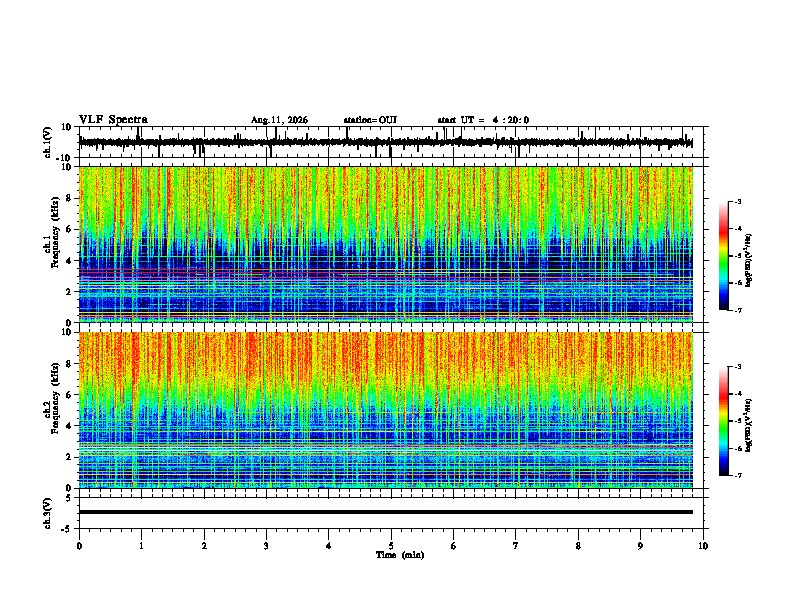Screen dimensions: 792x612
Task: Click the ch.2 spectrogram color scale bar
Action: click(724, 421)
